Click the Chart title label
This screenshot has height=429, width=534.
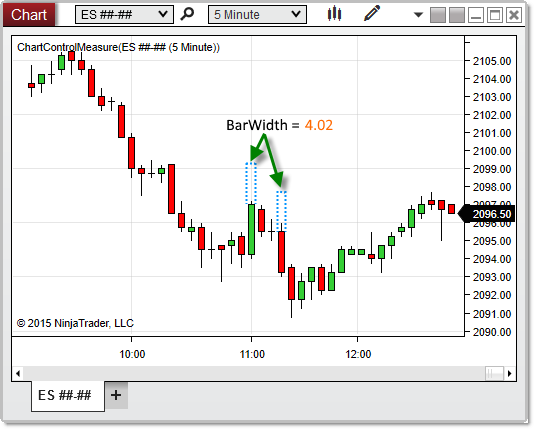29,15
